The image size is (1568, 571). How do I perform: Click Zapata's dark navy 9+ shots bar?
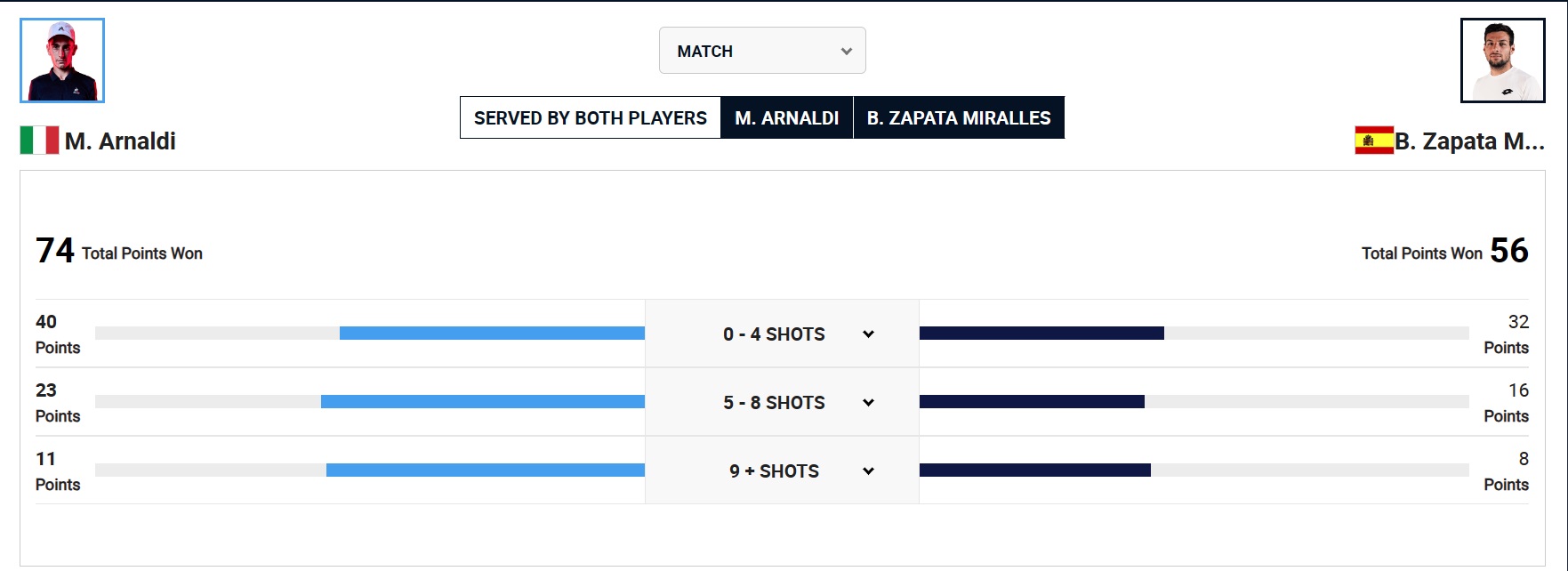1034,470
